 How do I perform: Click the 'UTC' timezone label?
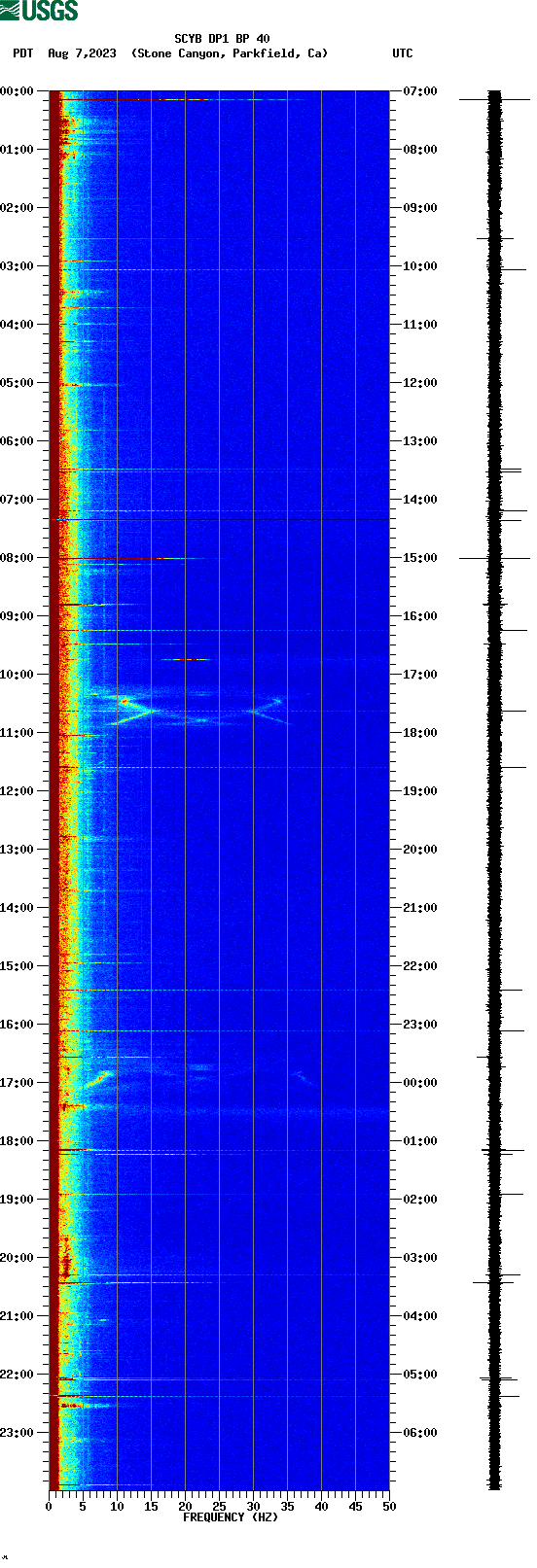click(x=403, y=53)
